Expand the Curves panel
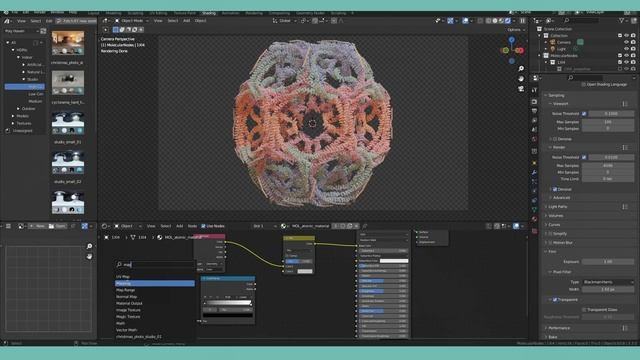Image resolution: width=640 pixels, height=360 pixels. 554,224
